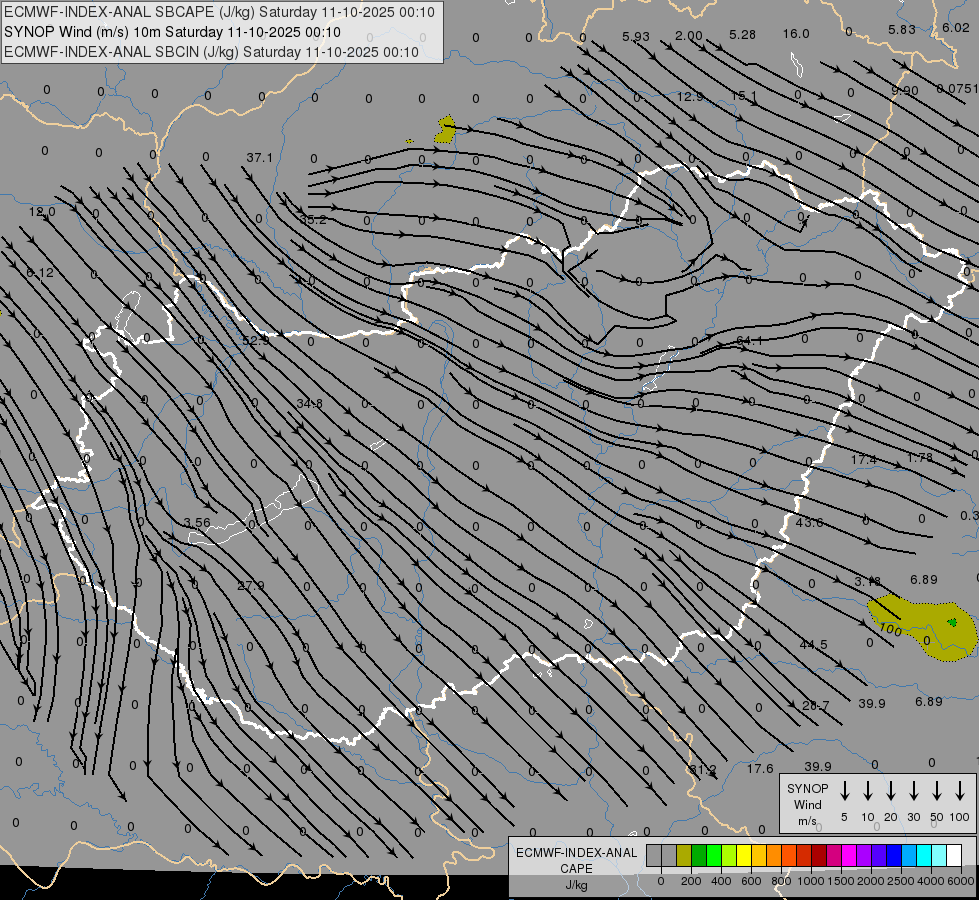
Task: Click the 1000 tick label on CAPE scale
Action: point(811,881)
